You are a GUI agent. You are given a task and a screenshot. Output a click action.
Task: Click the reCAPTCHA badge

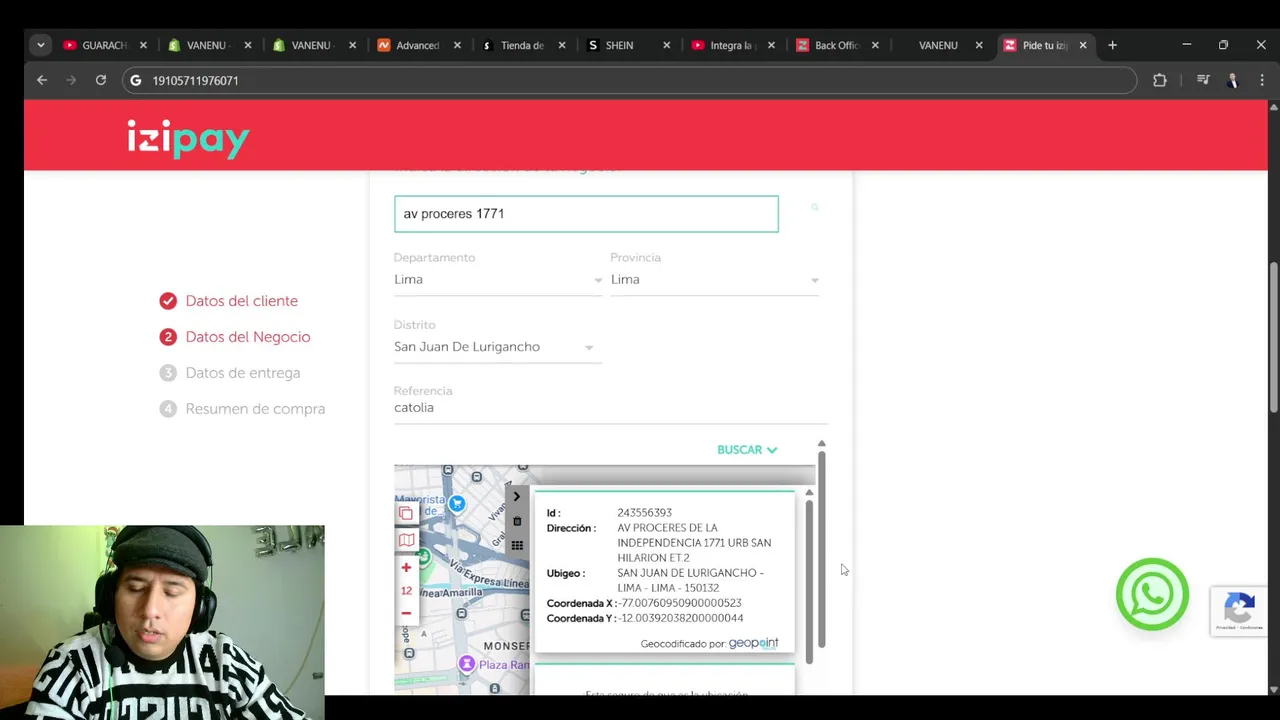(1239, 610)
